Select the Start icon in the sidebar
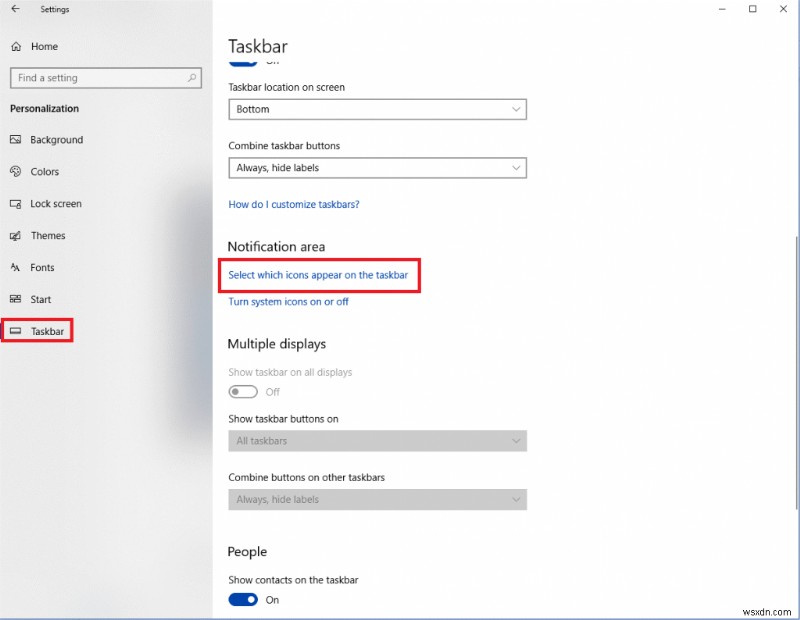The height and width of the screenshot is (620, 800). (16, 299)
